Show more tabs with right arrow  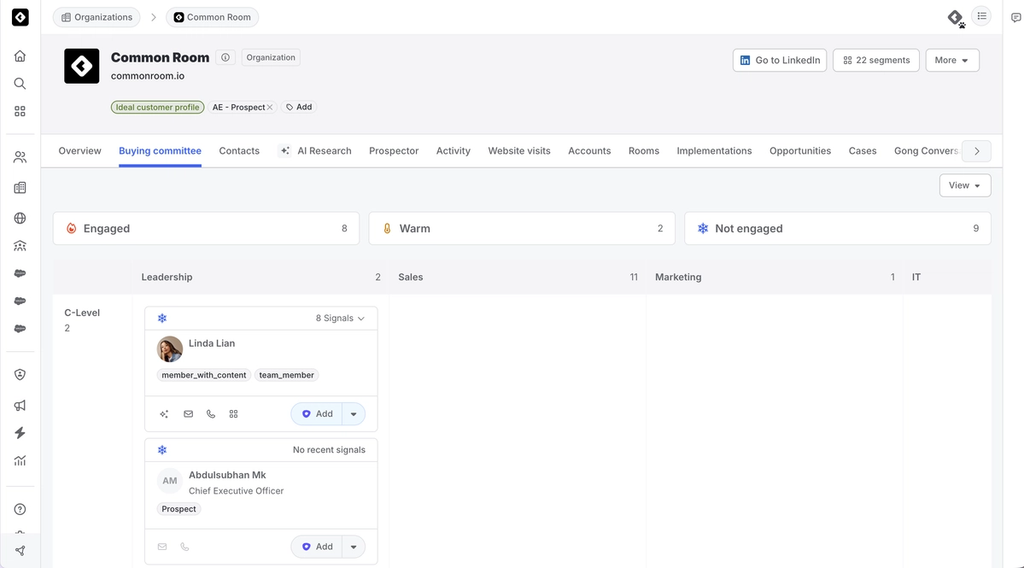977,151
